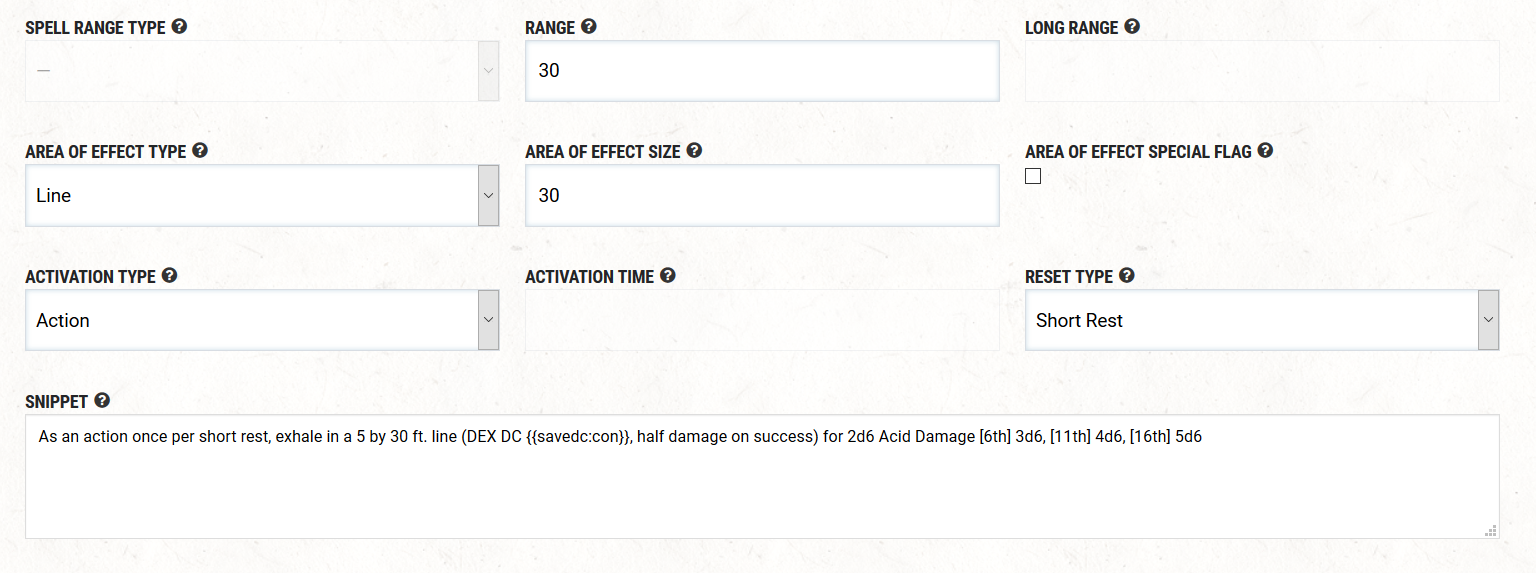1536x573 pixels.
Task: Enable the Area of Effect Special Flag checkbox
Action: (x=1033, y=176)
